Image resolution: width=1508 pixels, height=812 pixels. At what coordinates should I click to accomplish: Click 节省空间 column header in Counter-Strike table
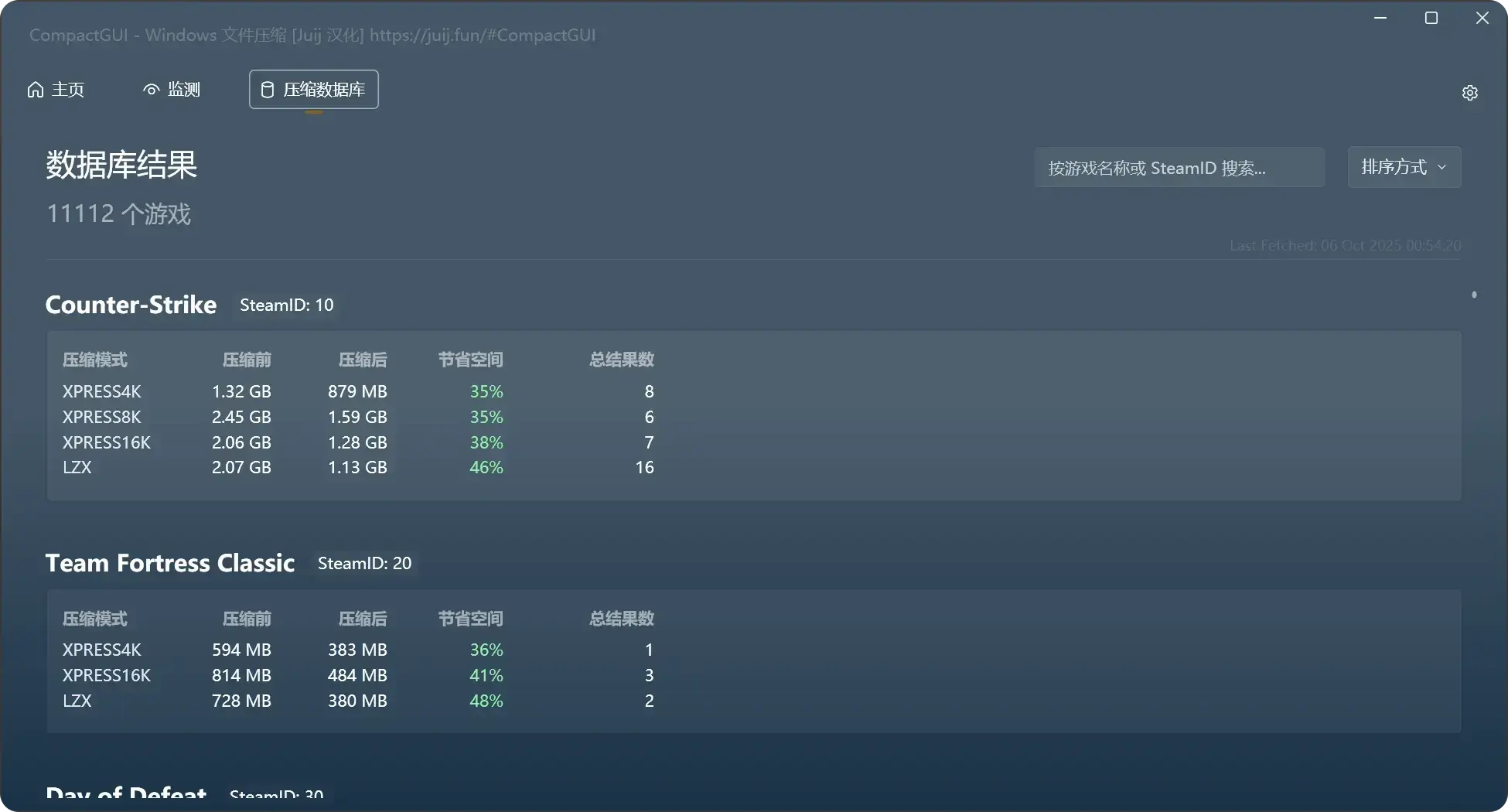pos(470,360)
